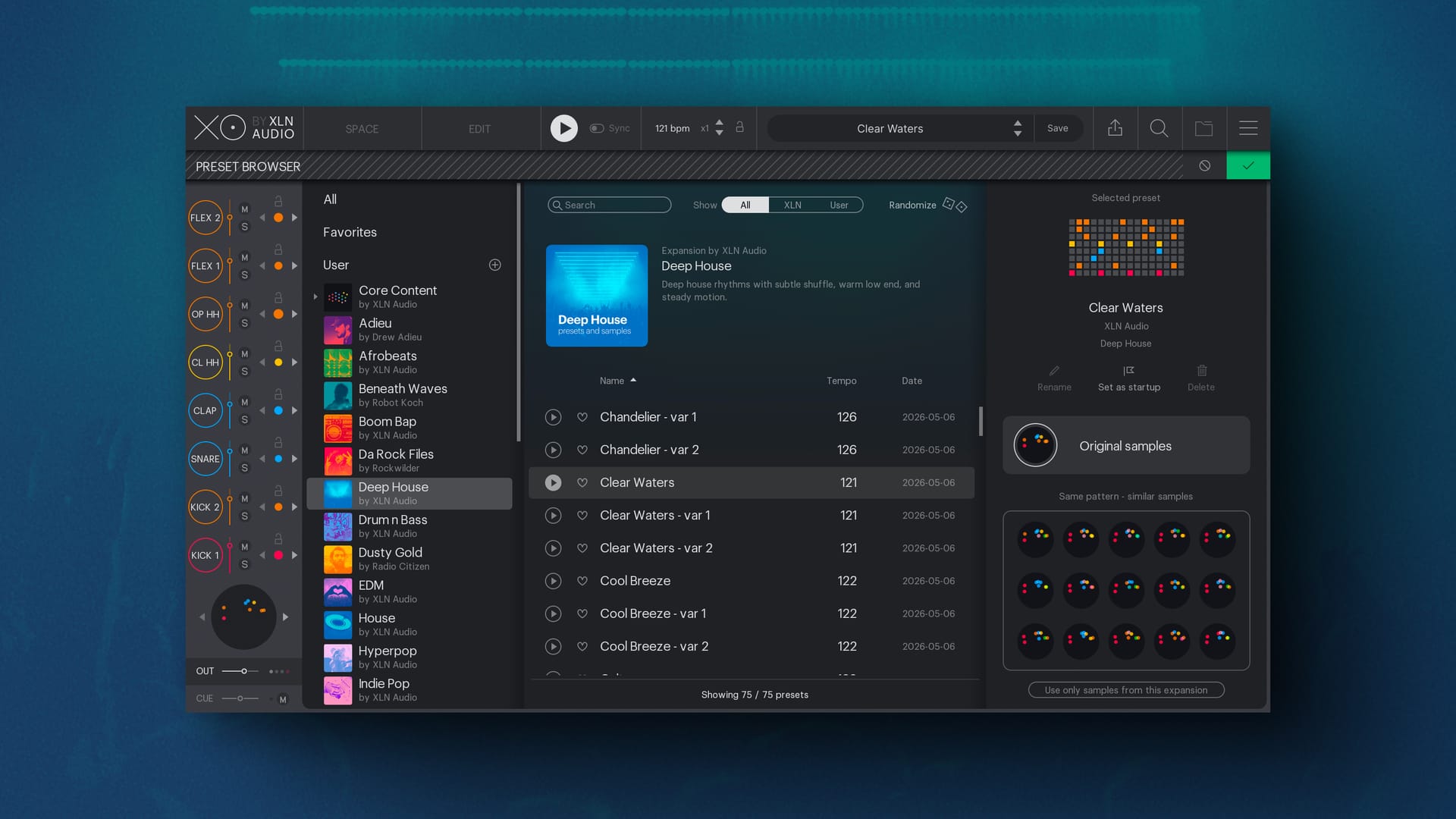Next sample arrow on FLEX 2 channel

tap(294, 218)
